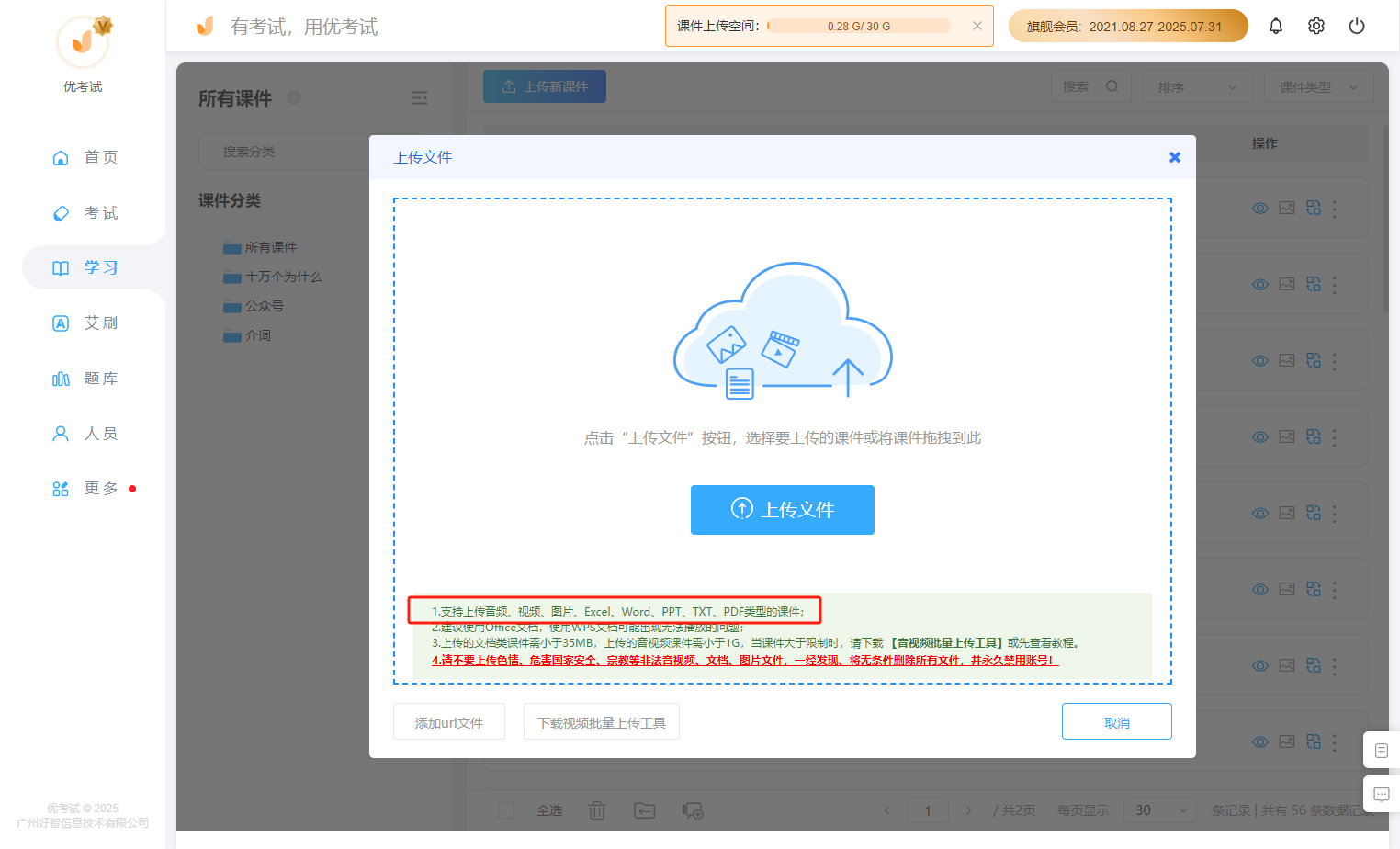This screenshot has width=1400, height=849.
Task: Select the 介词 folder
Action: coord(247,335)
